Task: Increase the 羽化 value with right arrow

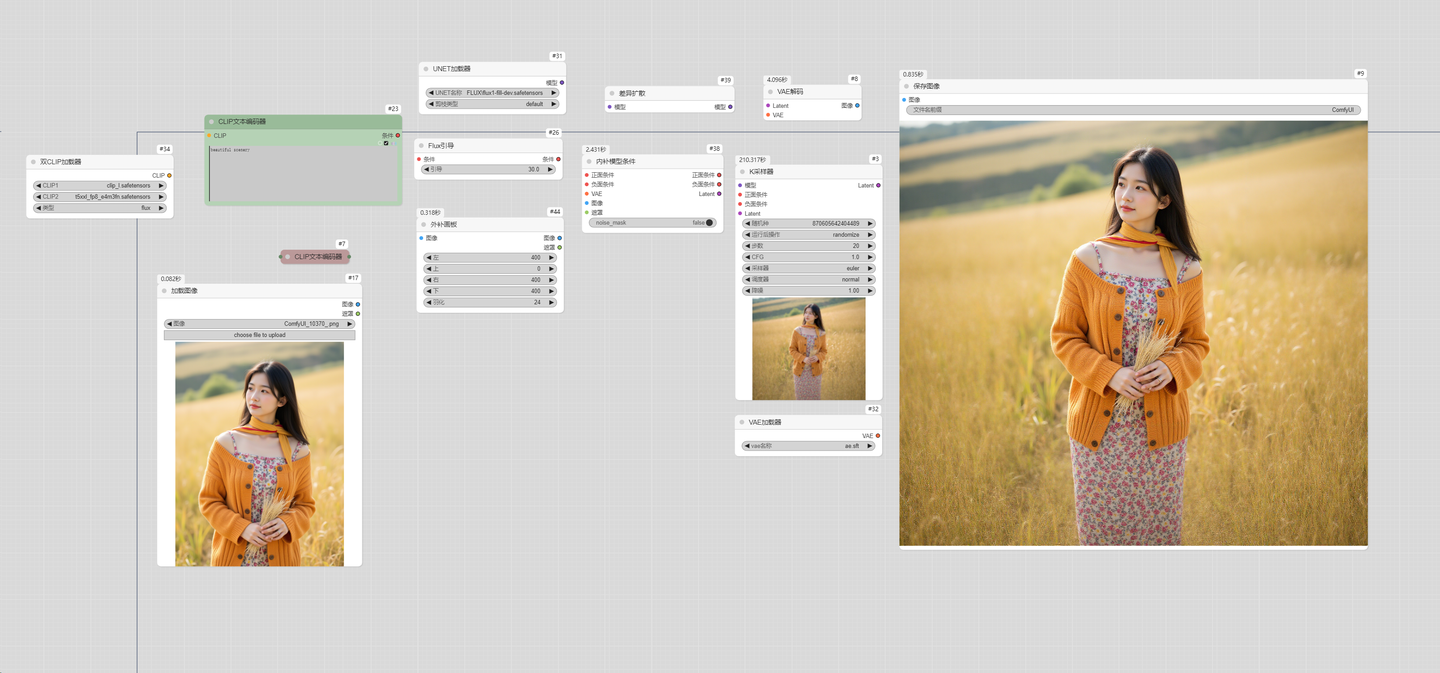Action: point(552,302)
